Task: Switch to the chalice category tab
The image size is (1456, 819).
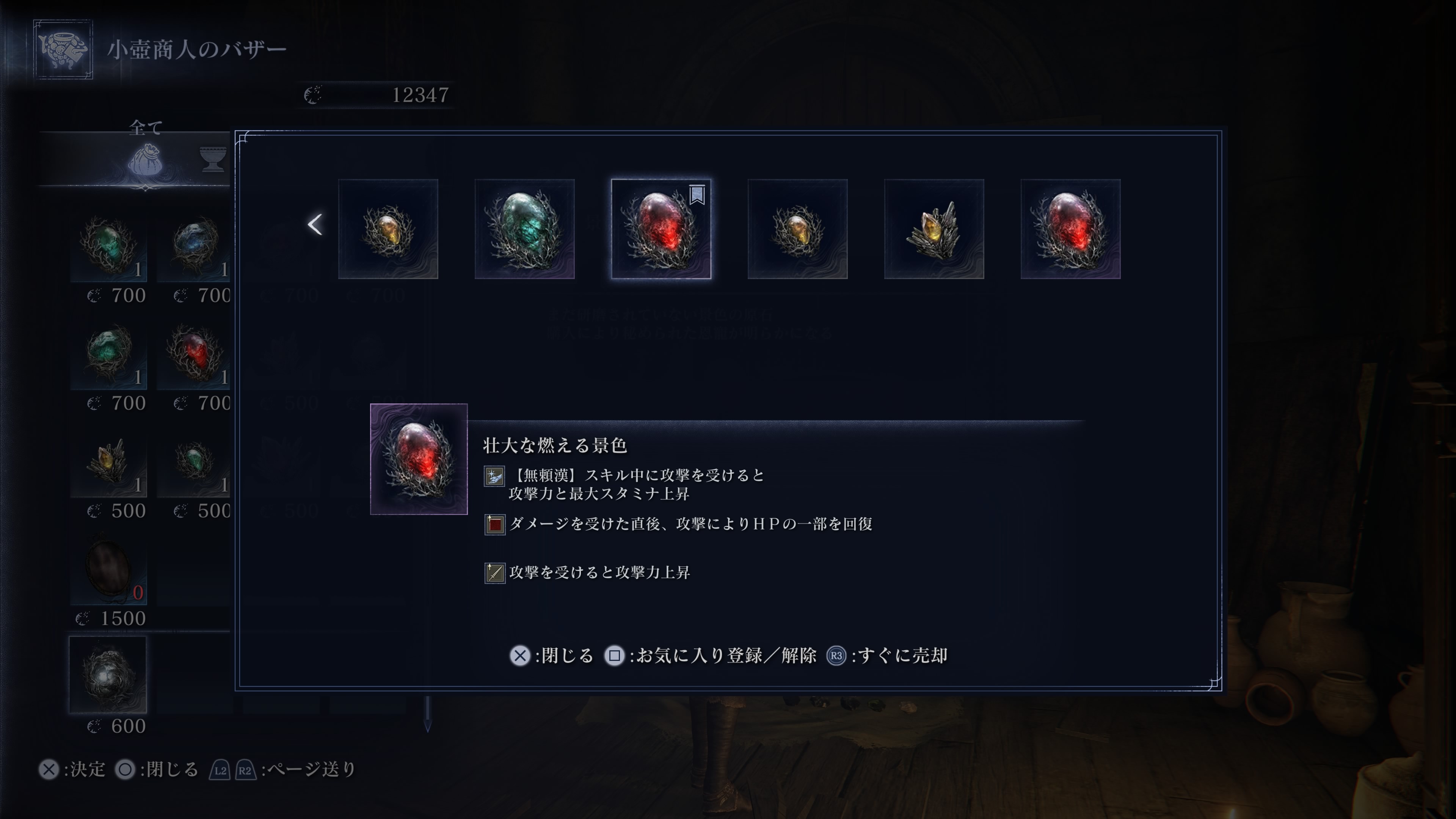Action: point(213,159)
